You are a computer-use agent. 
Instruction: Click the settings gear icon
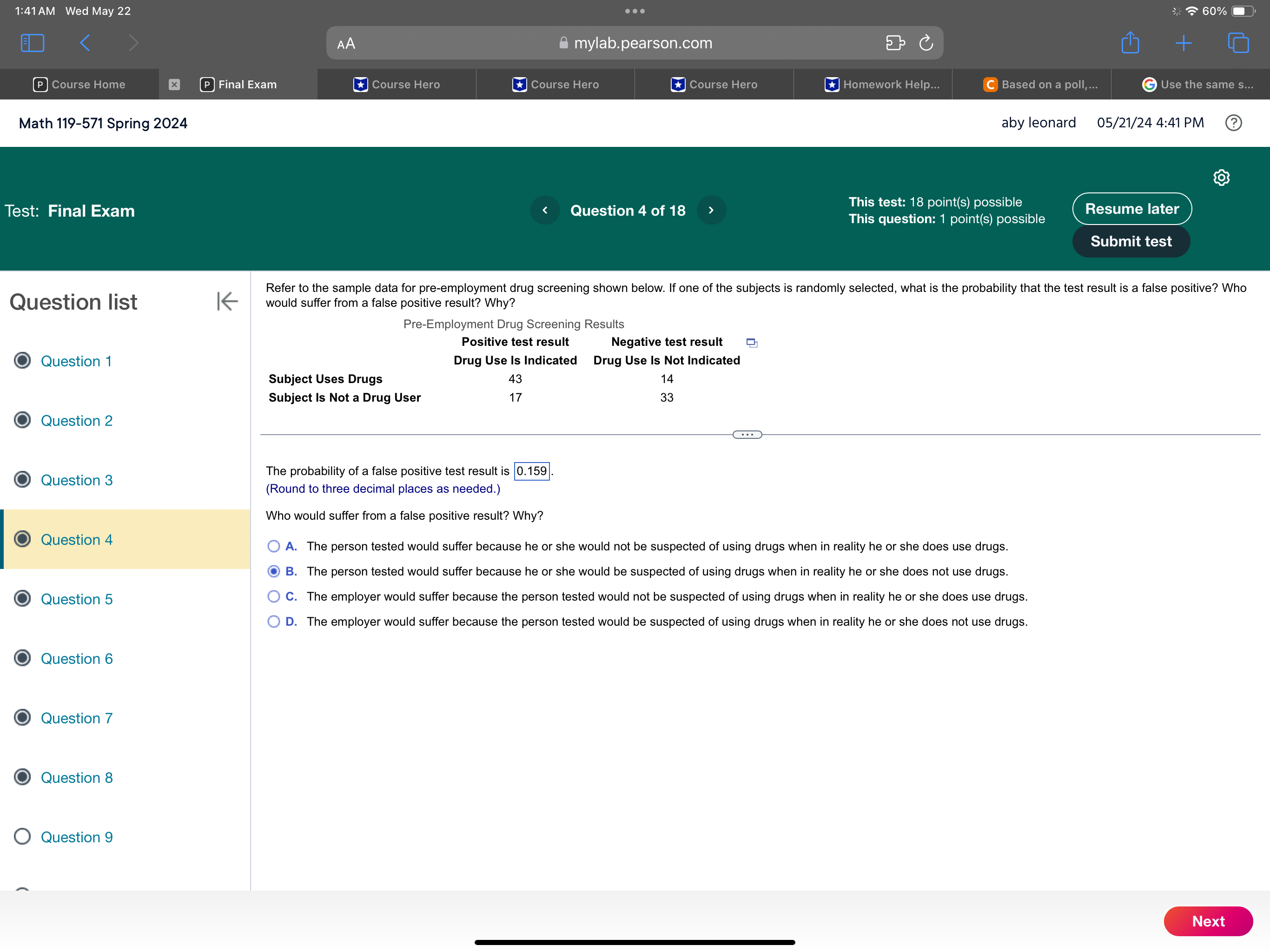click(x=1222, y=177)
